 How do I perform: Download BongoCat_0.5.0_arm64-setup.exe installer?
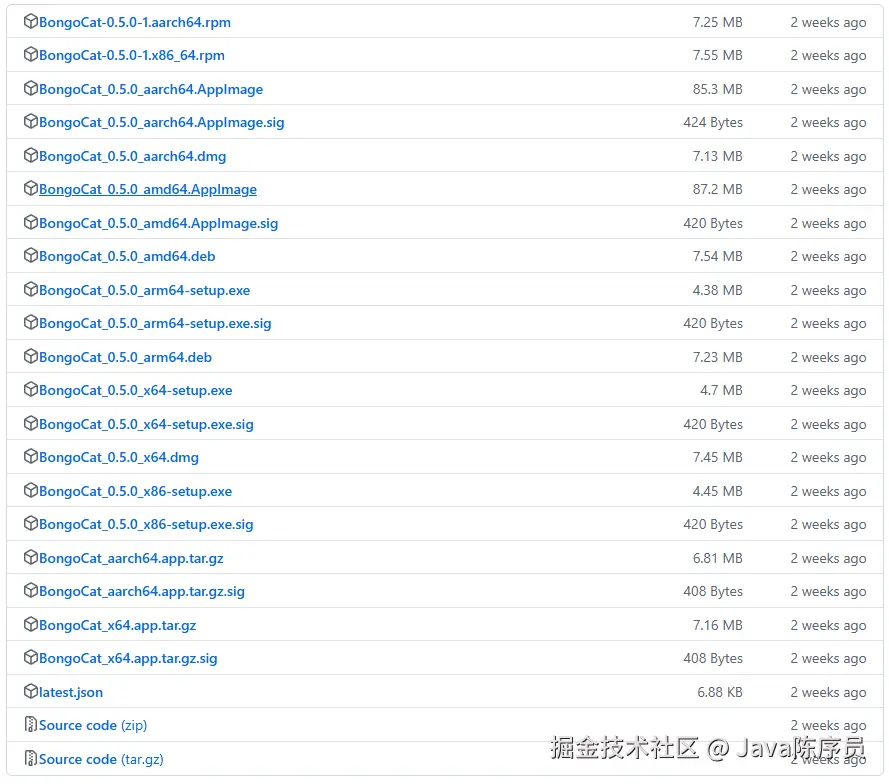(x=145, y=290)
